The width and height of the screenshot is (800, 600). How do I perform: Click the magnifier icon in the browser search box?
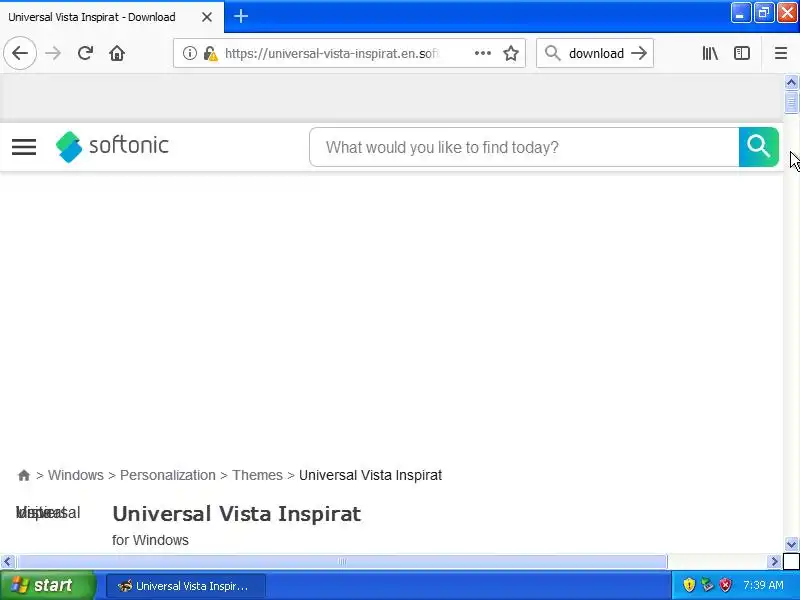[553, 53]
